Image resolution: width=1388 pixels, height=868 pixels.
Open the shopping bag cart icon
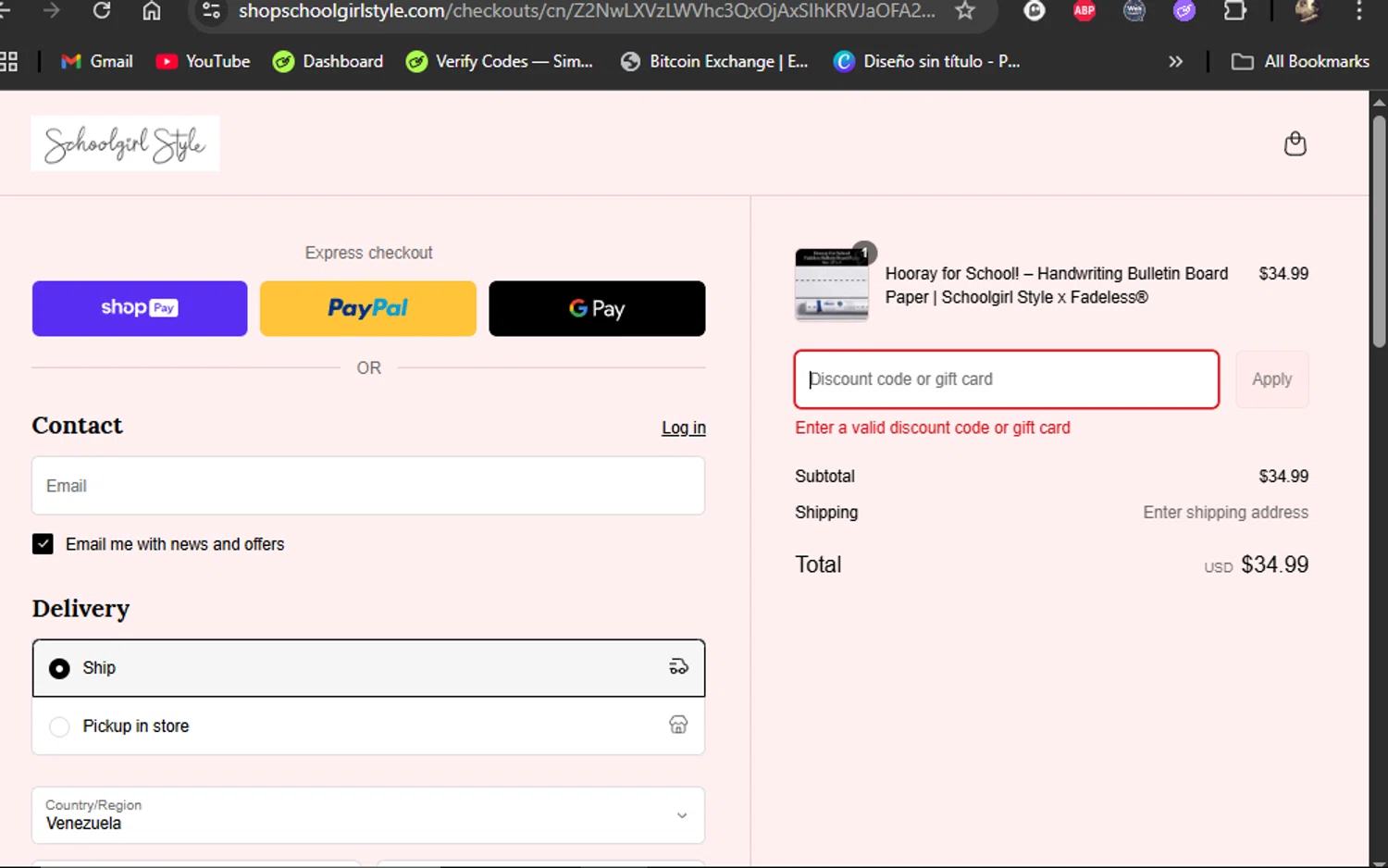pos(1295,143)
